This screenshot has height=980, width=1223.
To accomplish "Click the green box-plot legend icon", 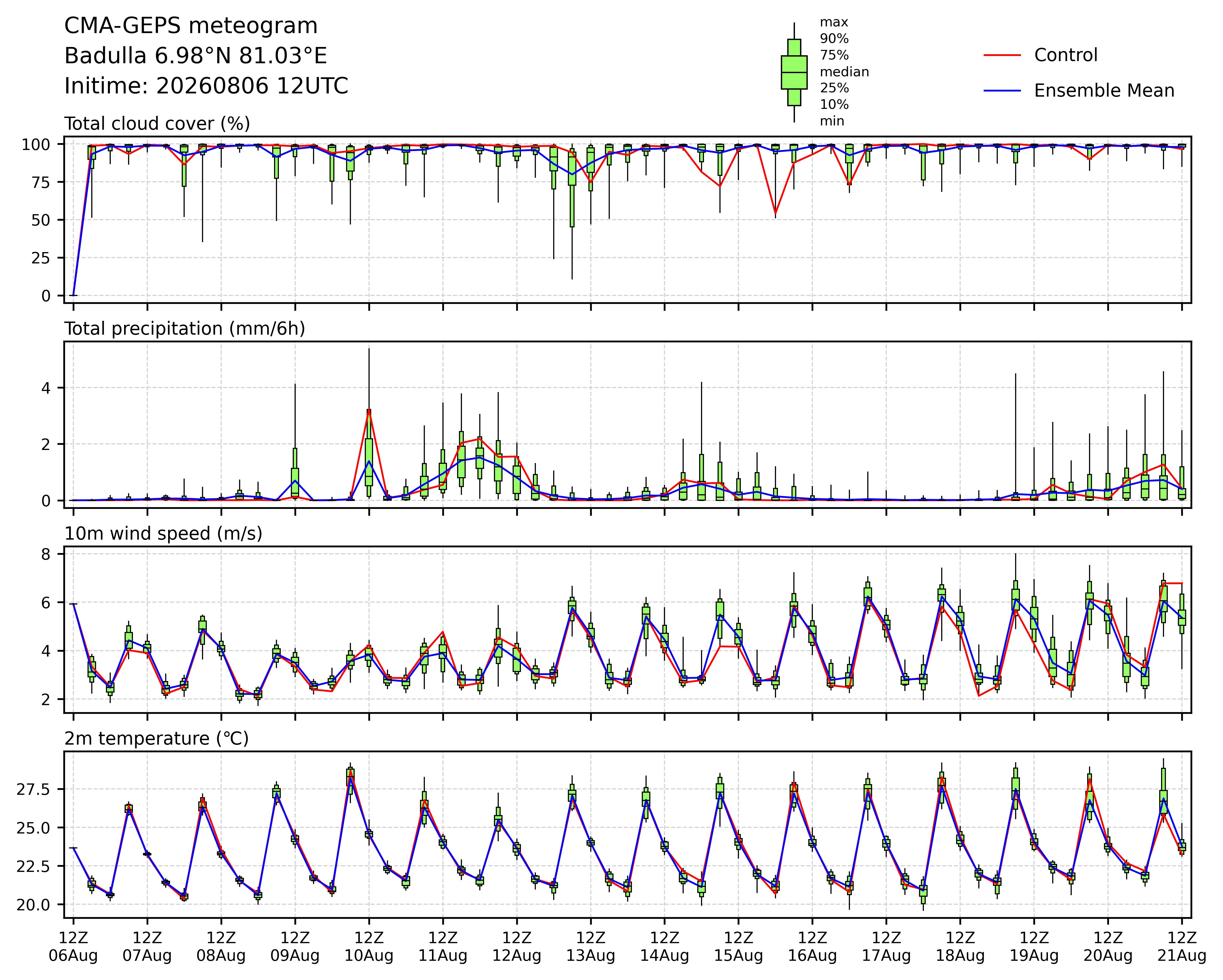I will (794, 73).
